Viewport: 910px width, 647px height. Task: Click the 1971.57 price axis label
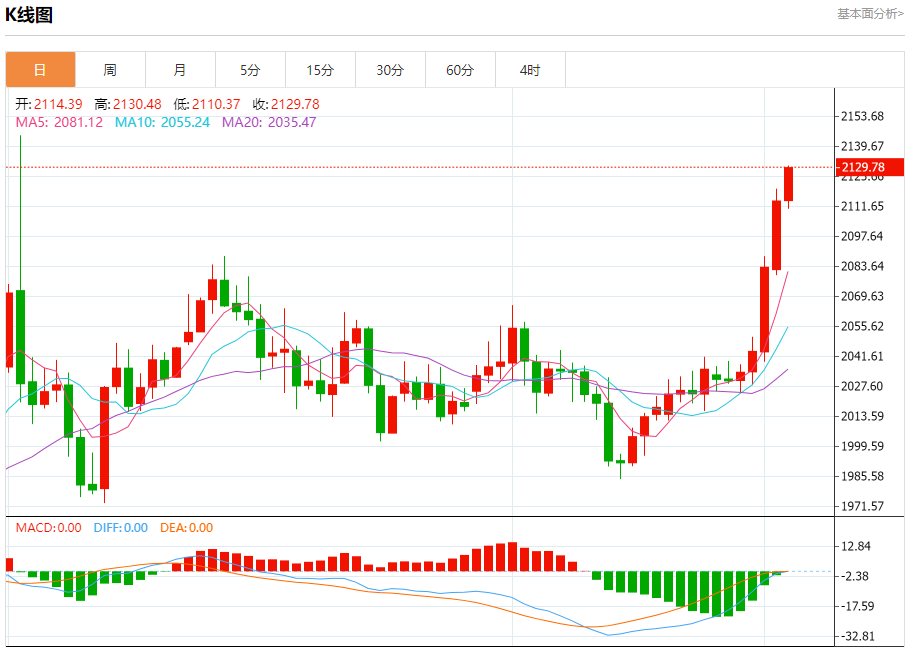[x=862, y=507]
